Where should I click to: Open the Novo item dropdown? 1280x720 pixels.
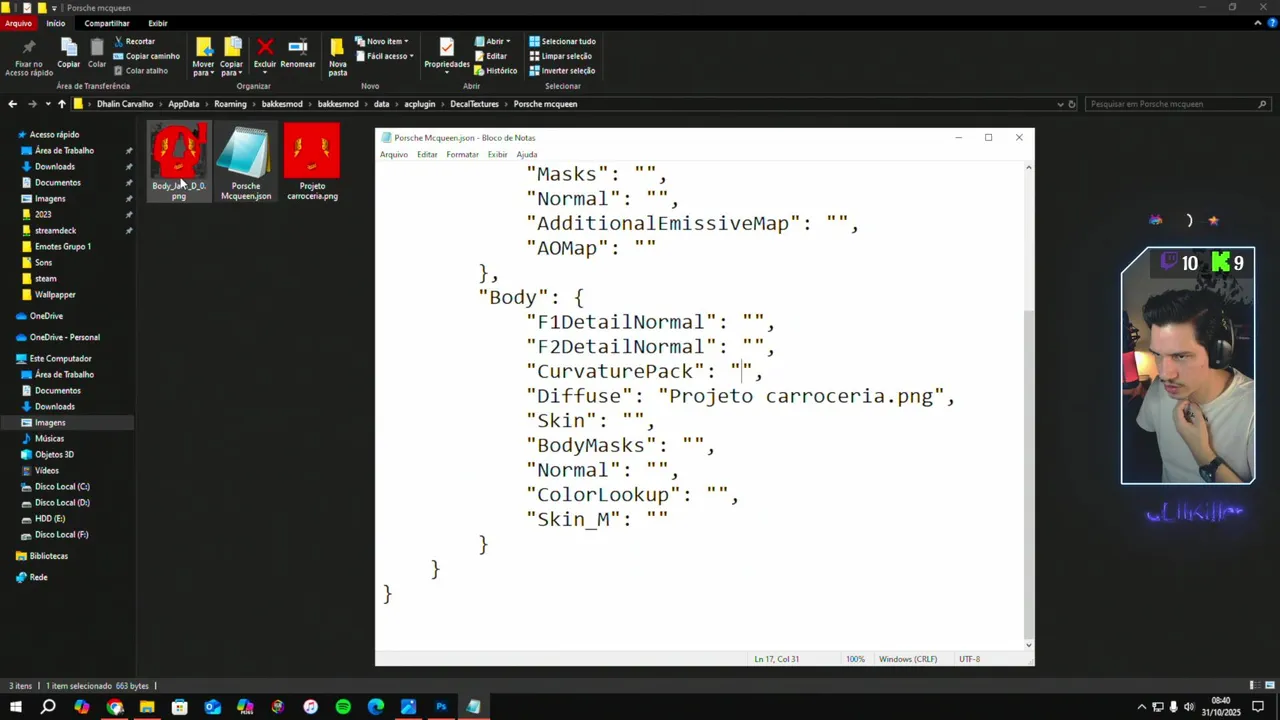coord(382,41)
